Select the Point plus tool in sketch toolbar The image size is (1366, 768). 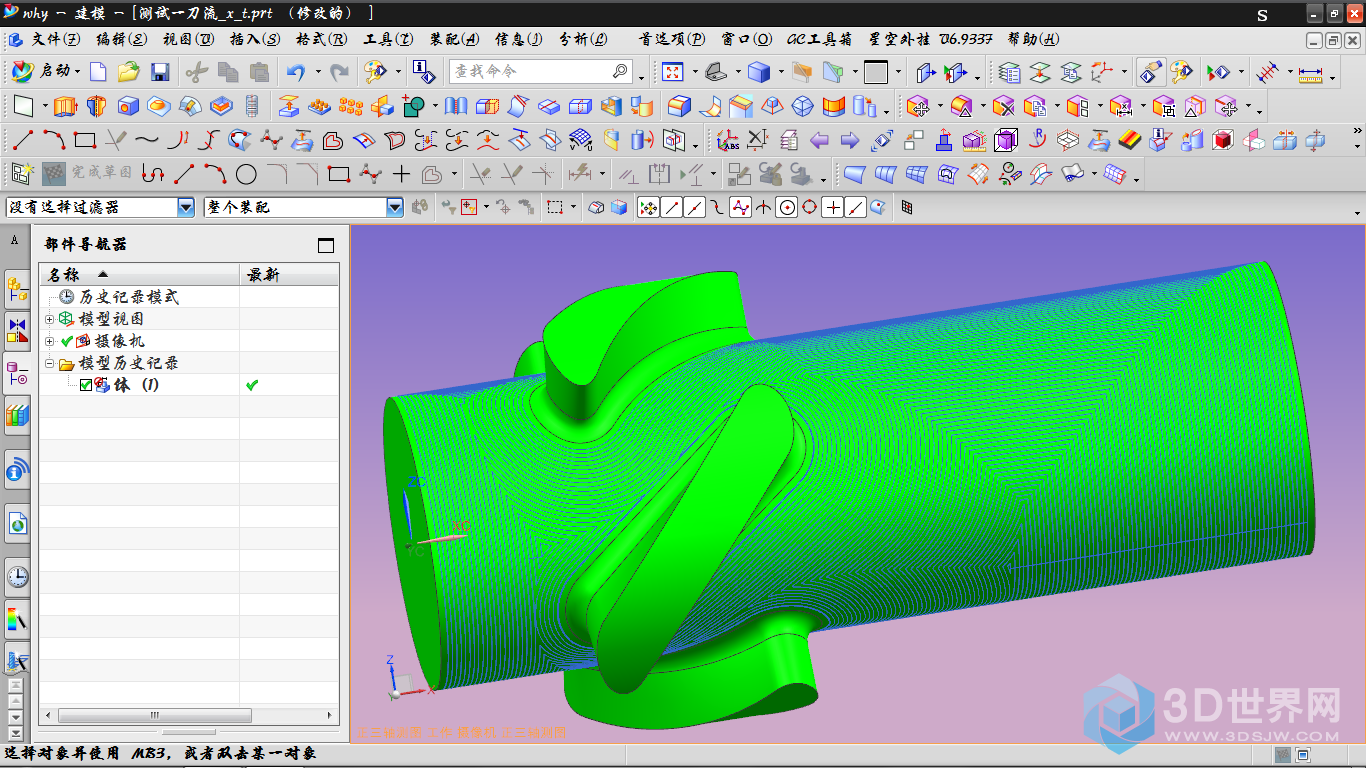click(x=401, y=174)
